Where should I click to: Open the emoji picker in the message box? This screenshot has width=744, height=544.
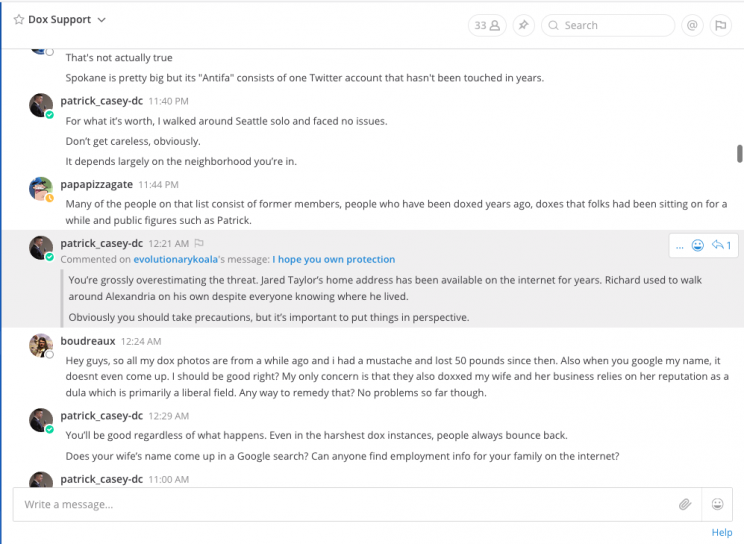tap(717, 505)
